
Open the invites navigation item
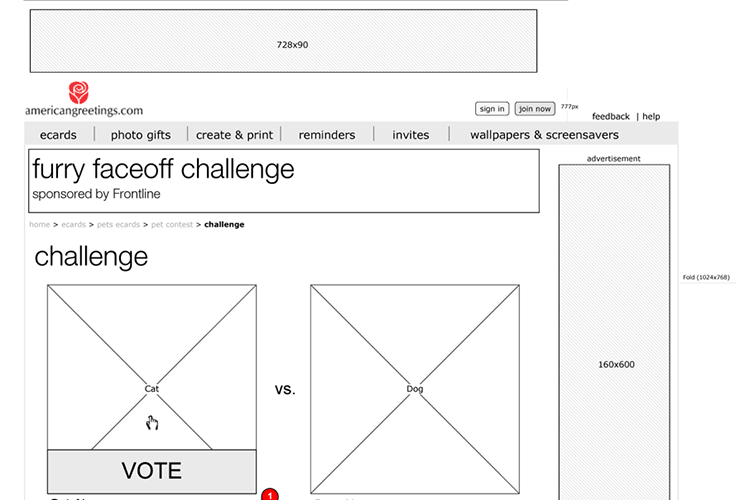tap(410, 135)
